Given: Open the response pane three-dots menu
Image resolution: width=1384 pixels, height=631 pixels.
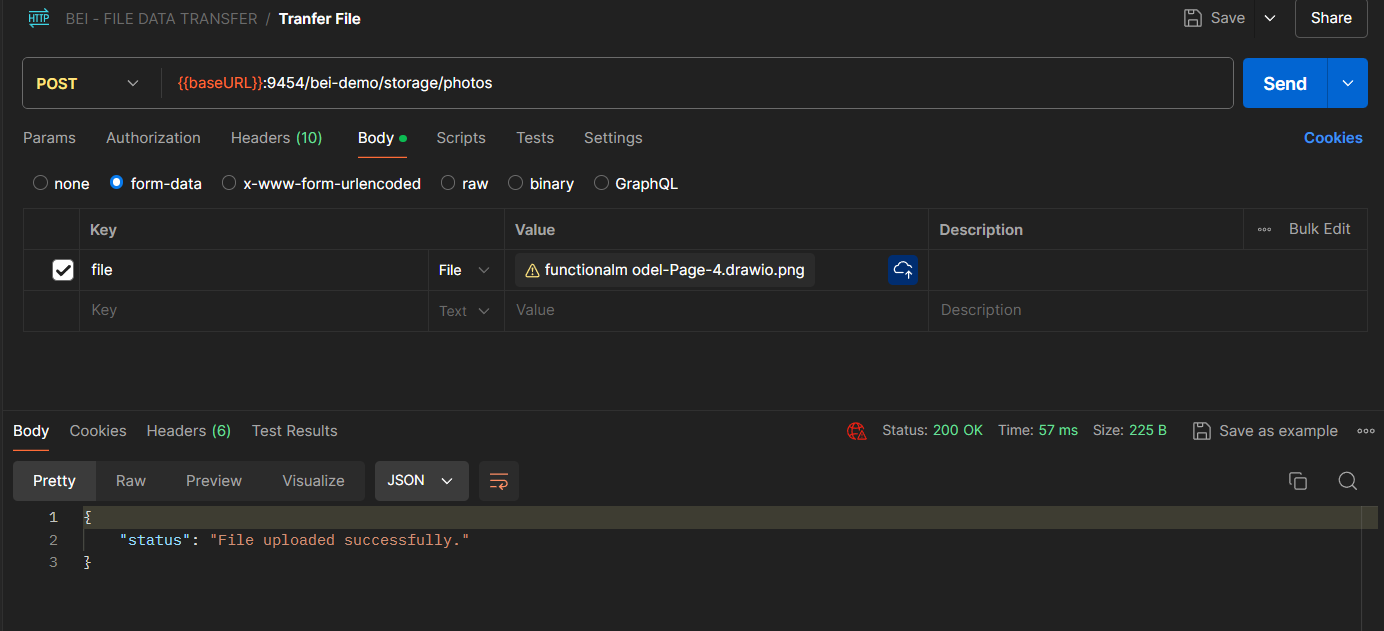Looking at the screenshot, I should (x=1365, y=431).
